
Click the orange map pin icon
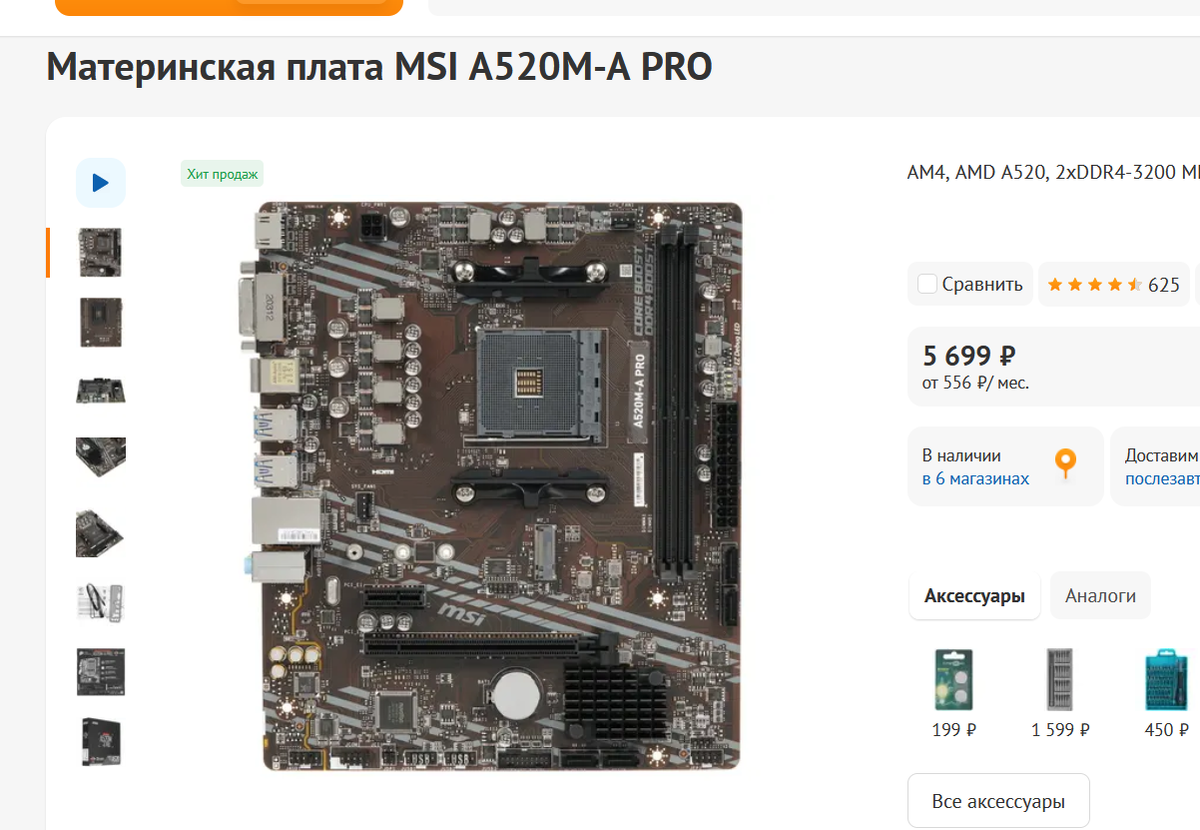click(x=1066, y=464)
